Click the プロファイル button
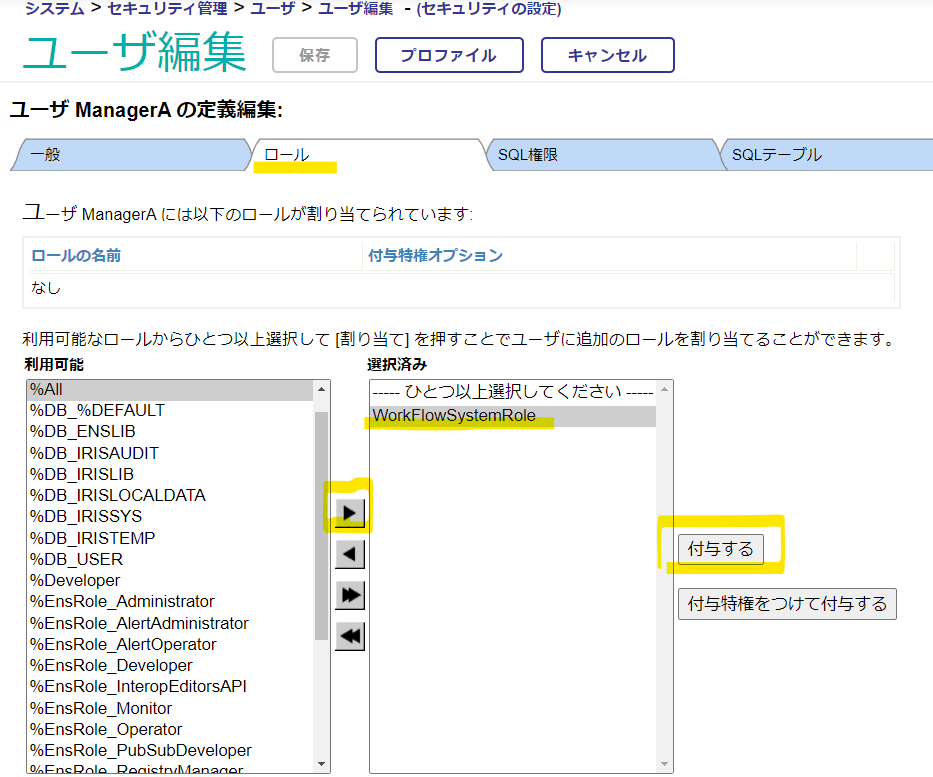933x777 pixels. pyautogui.click(x=449, y=55)
